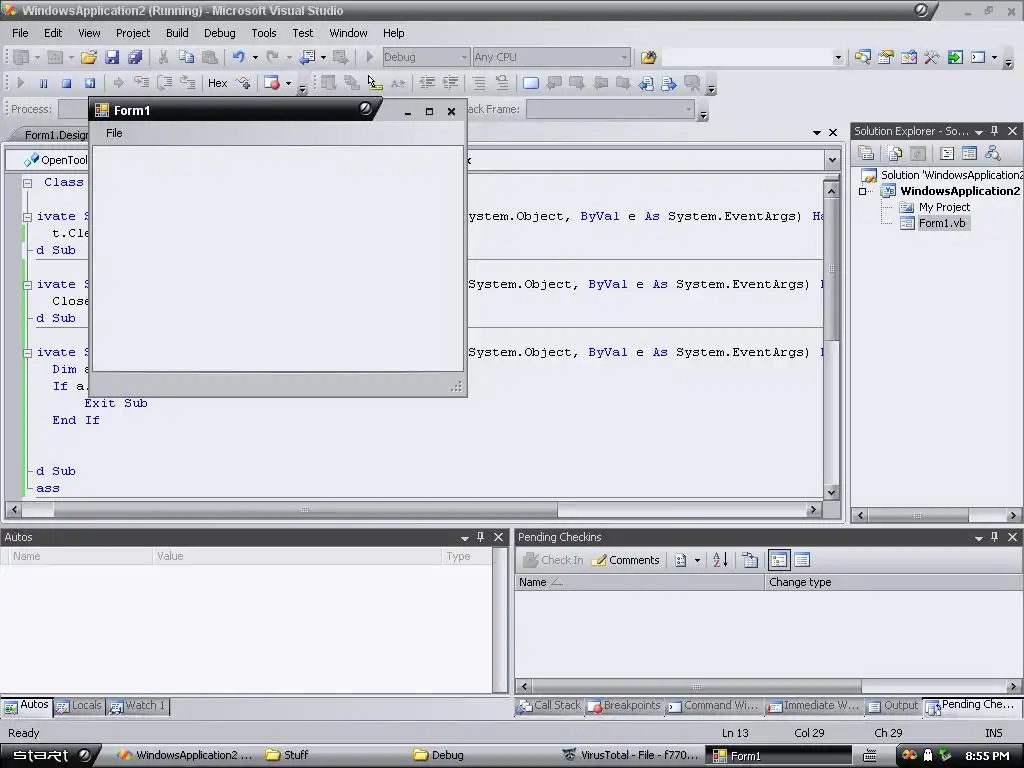Click the code editor vertical scrollbar thumb
The width and height of the screenshot is (1024, 768).
point(831,269)
